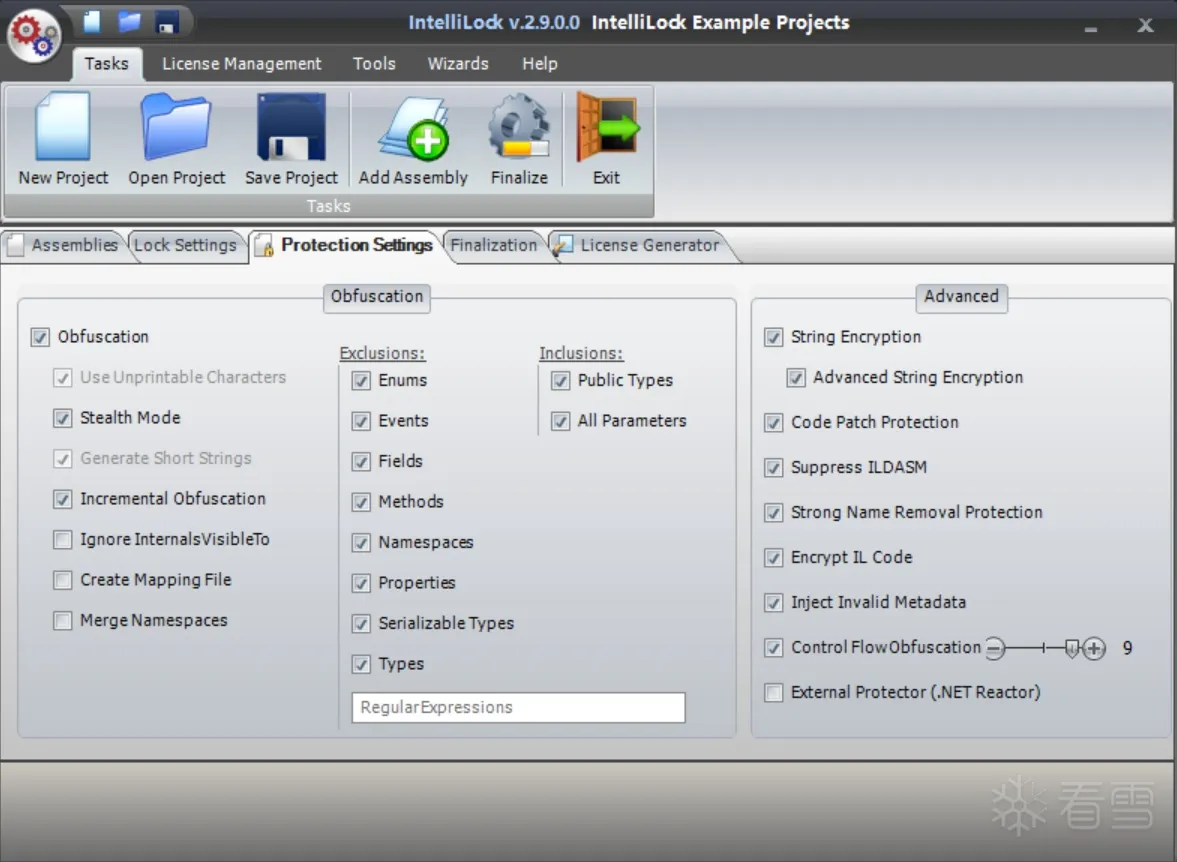Toggle Inject Invalid Metadata checkbox

(773, 603)
